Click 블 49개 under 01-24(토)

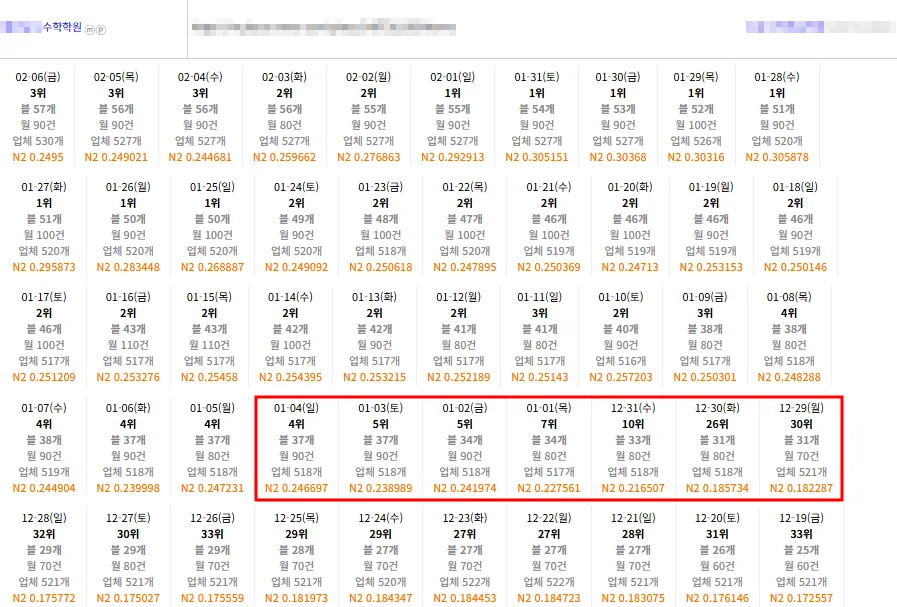pyautogui.click(x=296, y=219)
